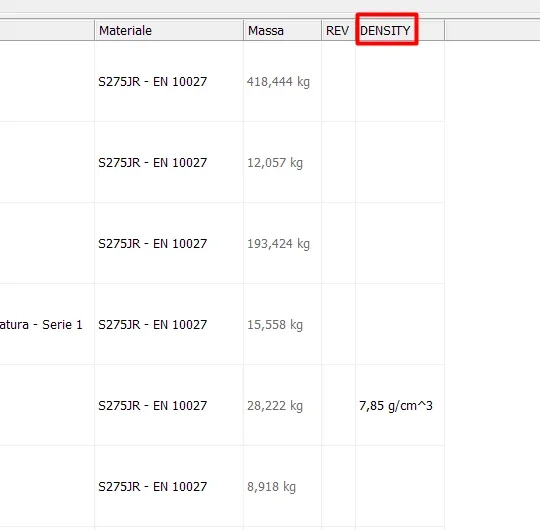Viewport: 540px width, 530px height.
Task: Click the 8,918 kg mass cell
Action: click(x=282, y=486)
